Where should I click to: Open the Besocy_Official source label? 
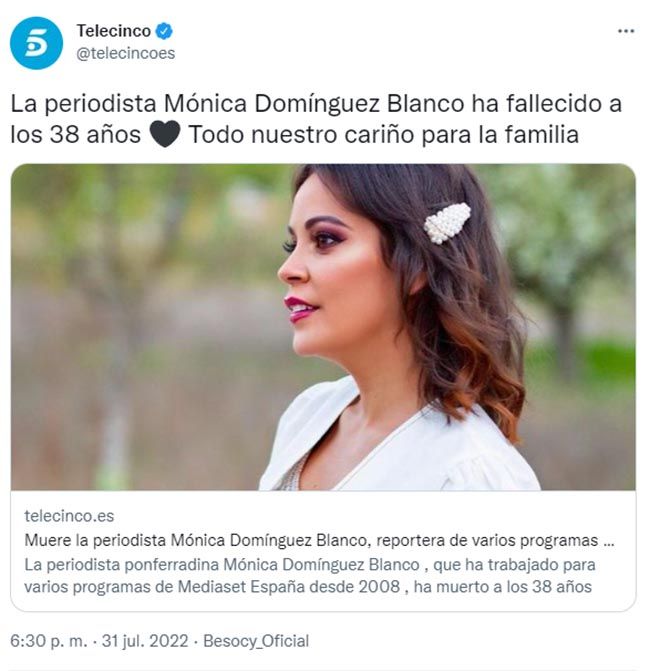(256, 641)
